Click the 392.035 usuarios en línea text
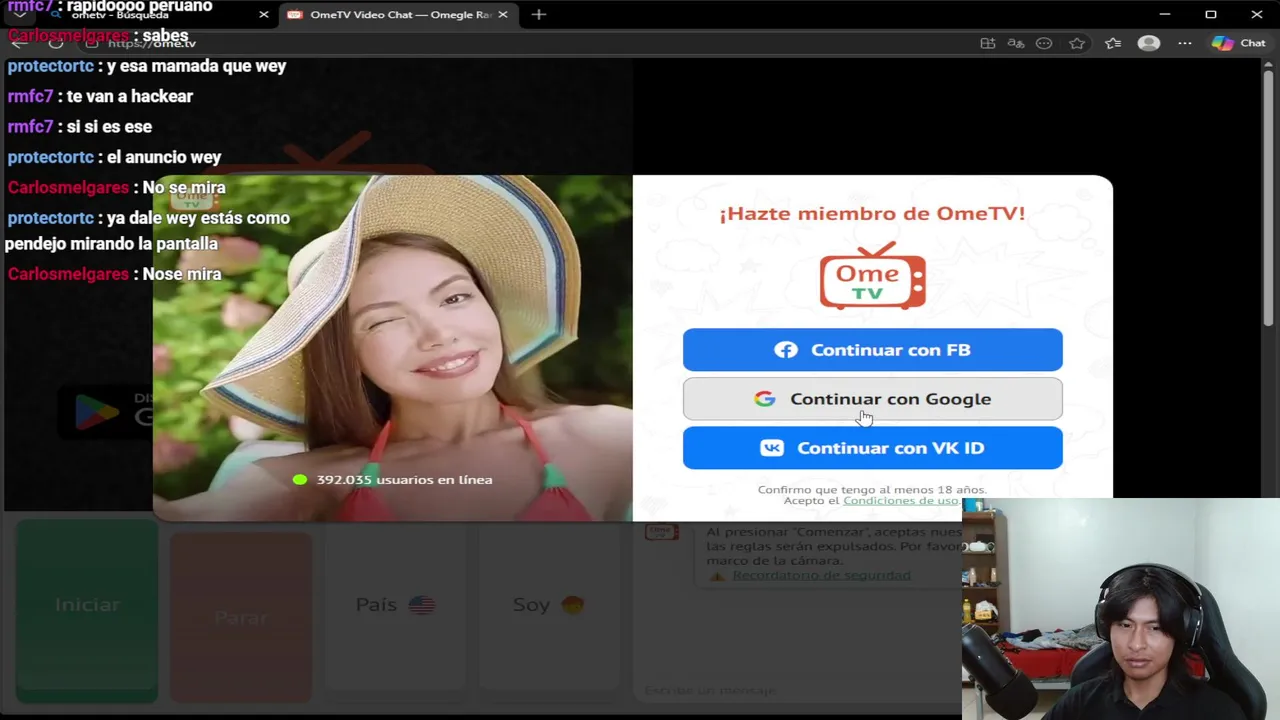Viewport: 1280px width, 720px height. click(x=404, y=480)
